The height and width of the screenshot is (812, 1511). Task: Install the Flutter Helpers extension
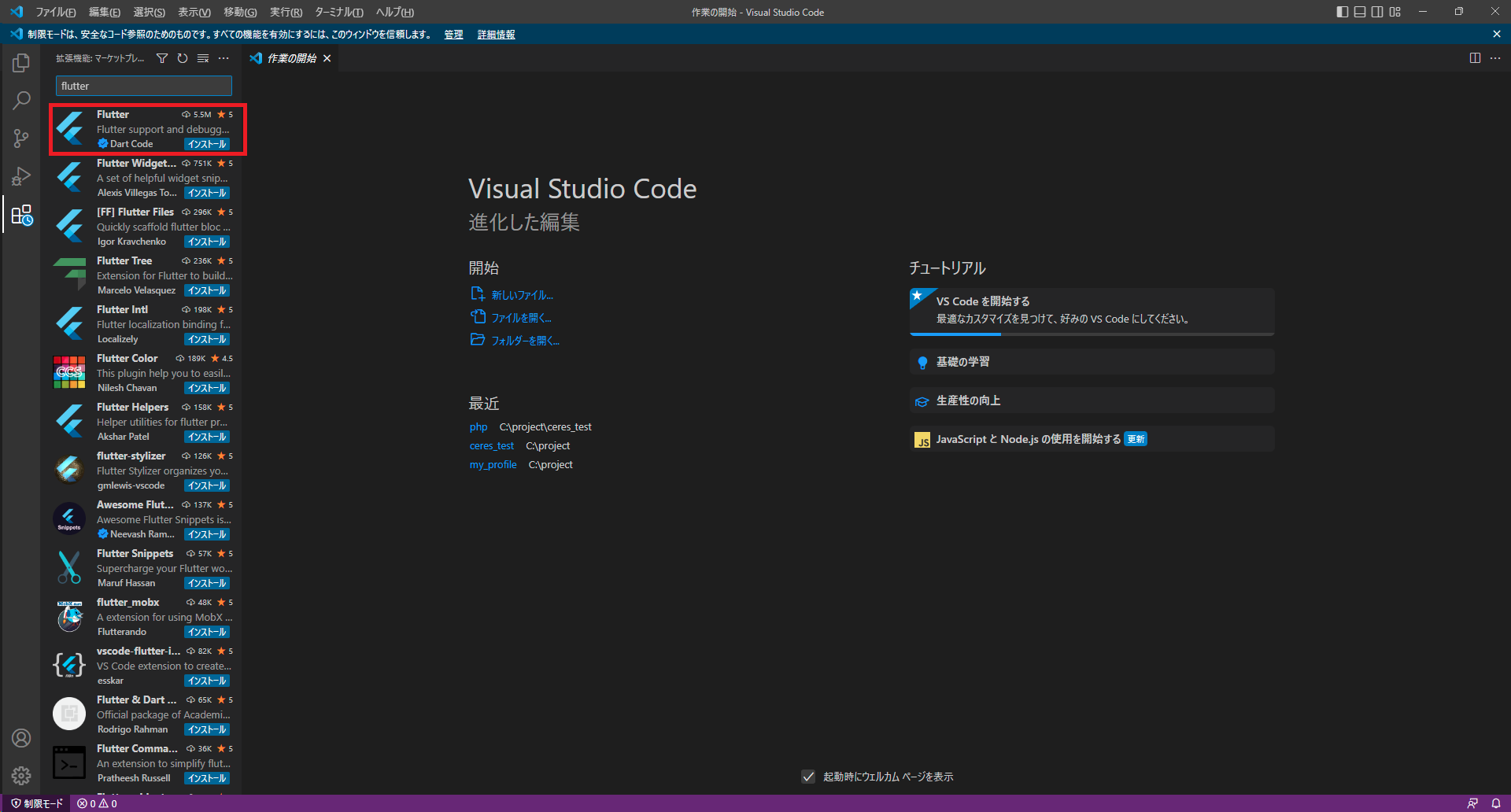tap(207, 437)
